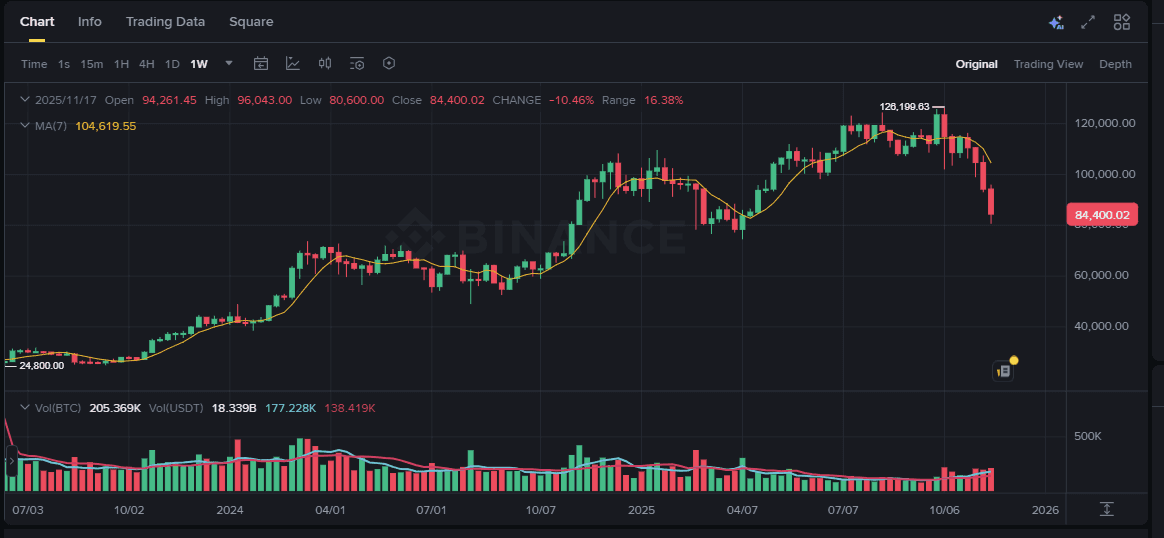Viewport: 1164px width, 538px height.
Task: Switch to the Info tab
Action: point(90,22)
